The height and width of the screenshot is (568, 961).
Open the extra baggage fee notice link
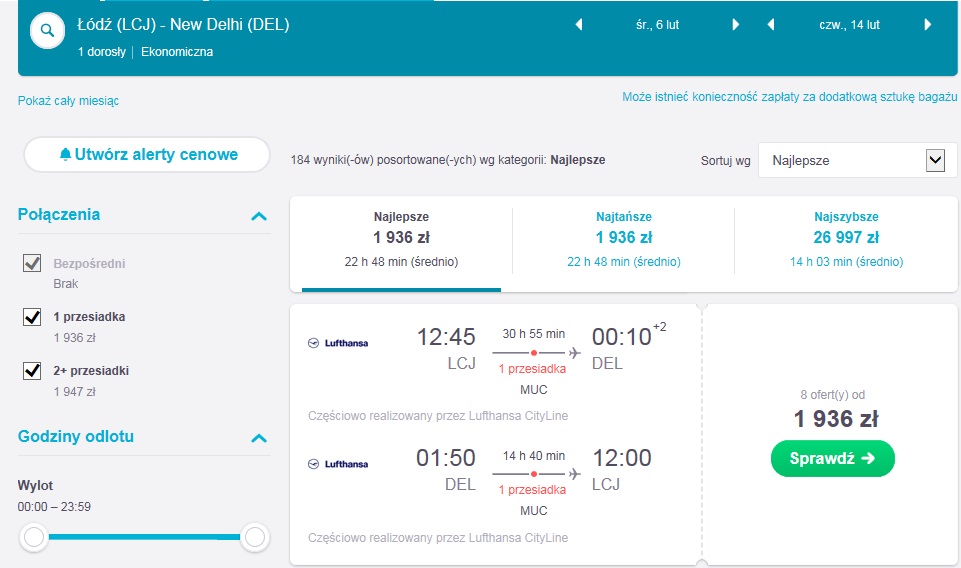tap(789, 97)
